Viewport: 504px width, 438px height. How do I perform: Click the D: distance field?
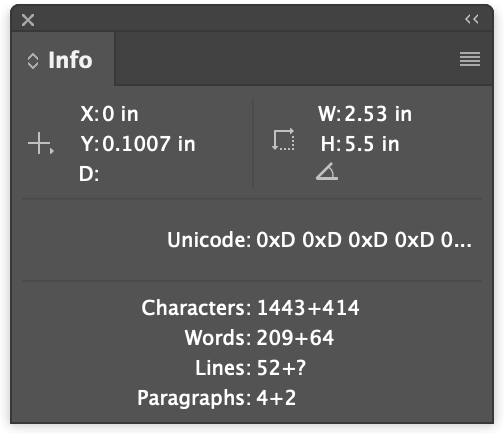(89, 174)
